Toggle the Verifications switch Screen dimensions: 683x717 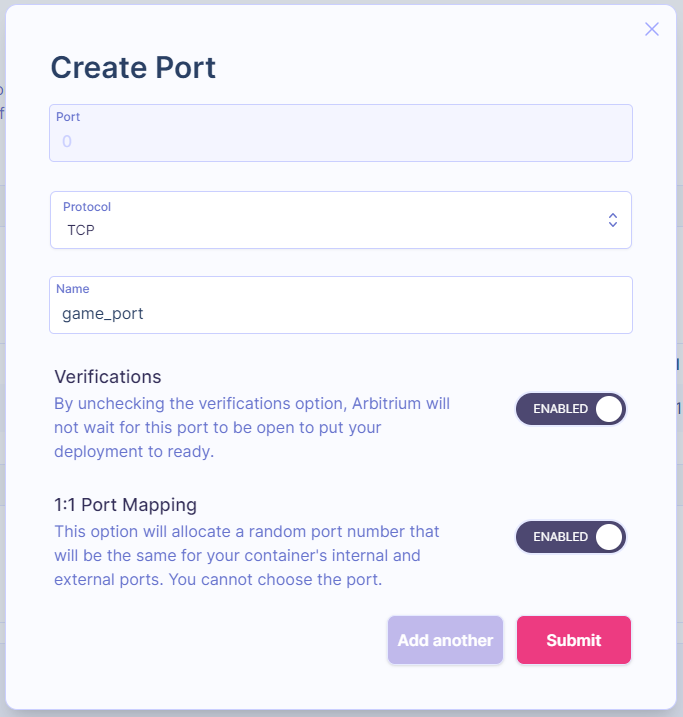(570, 409)
